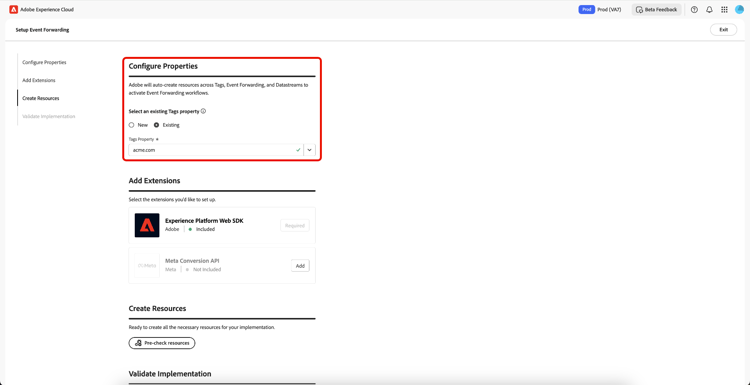Open the user profile avatar
The width and height of the screenshot is (750, 385).
pos(739,10)
